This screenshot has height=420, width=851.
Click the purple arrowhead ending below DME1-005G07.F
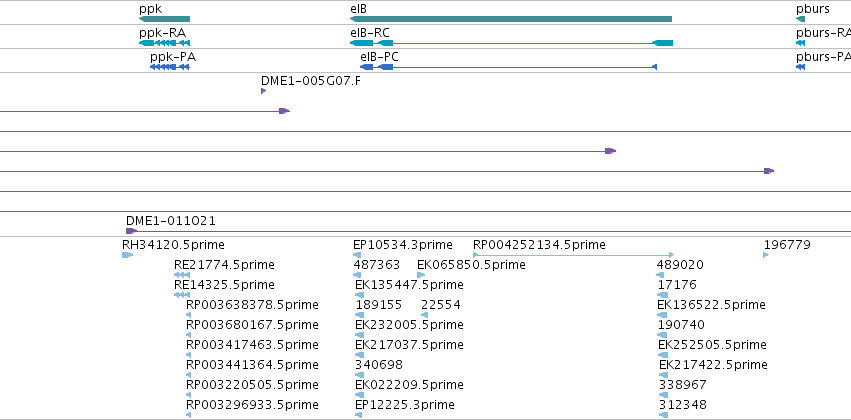(284, 111)
